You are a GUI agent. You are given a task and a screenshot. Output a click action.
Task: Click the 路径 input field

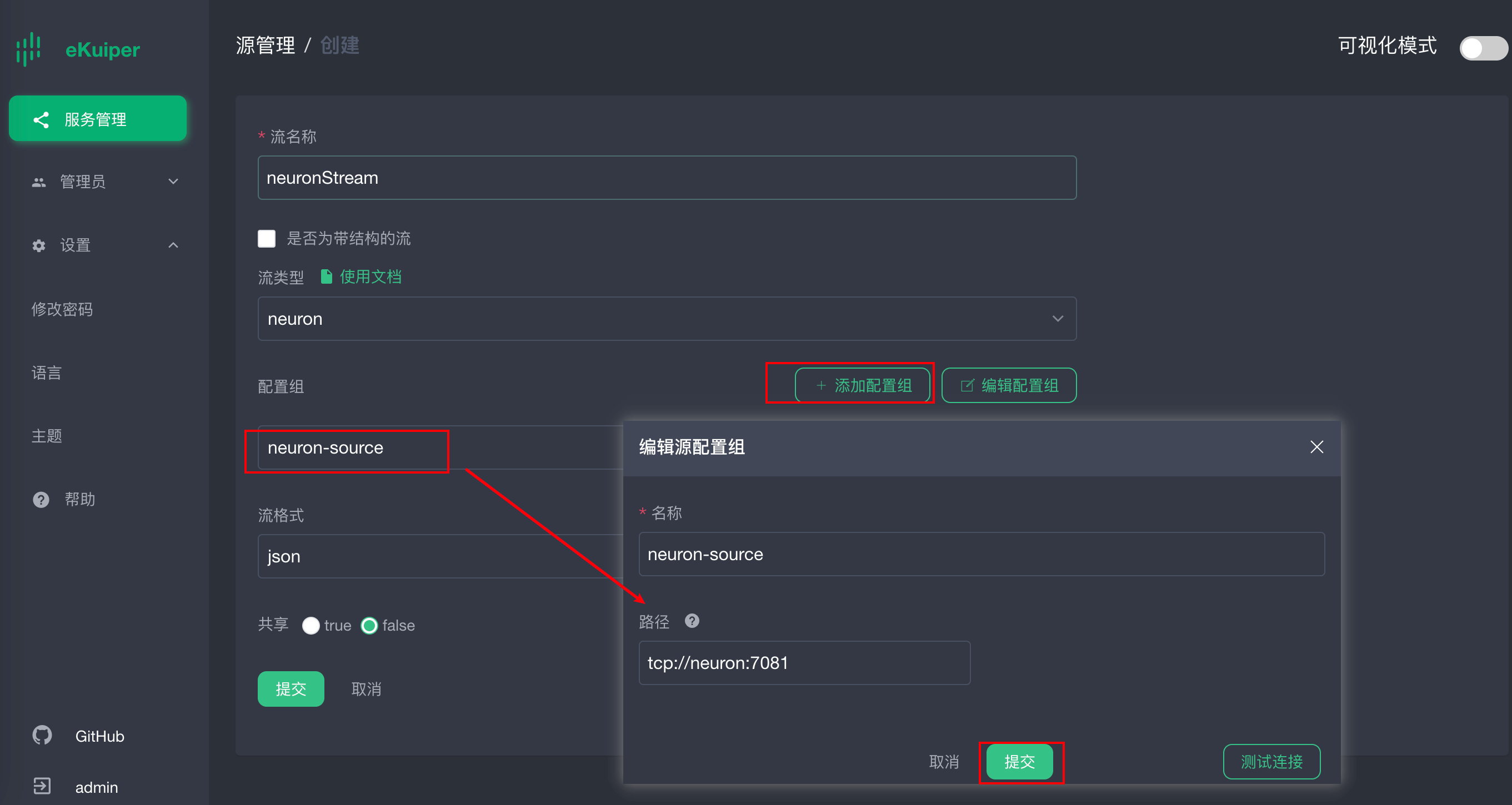[x=804, y=663]
